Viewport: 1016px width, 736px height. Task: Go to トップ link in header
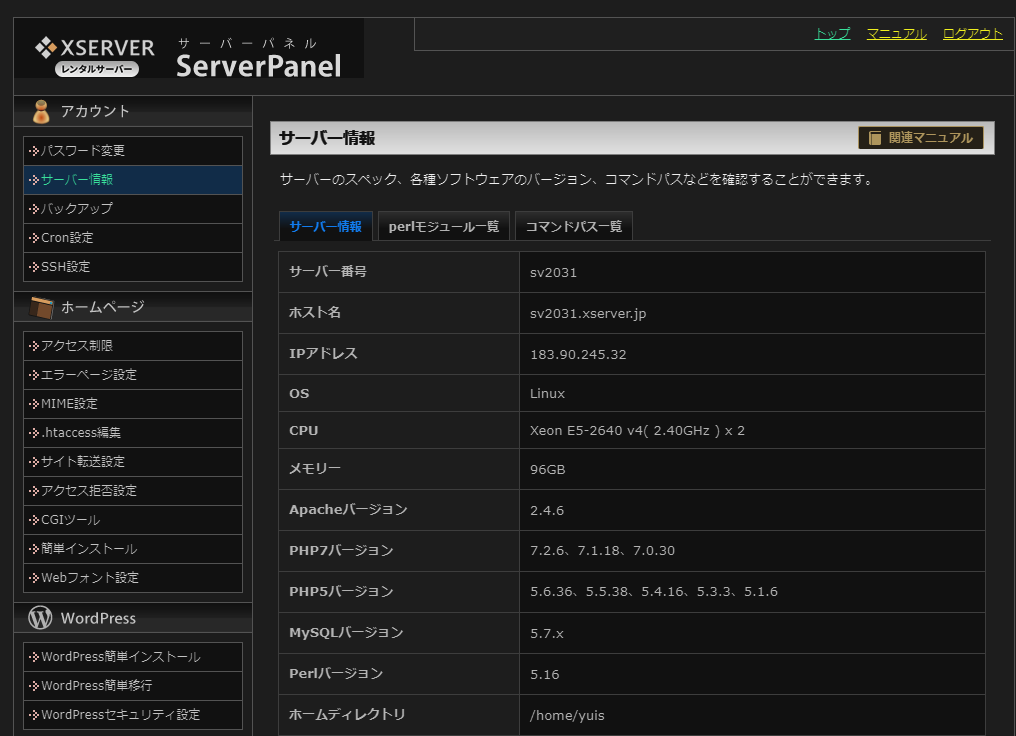coord(832,34)
